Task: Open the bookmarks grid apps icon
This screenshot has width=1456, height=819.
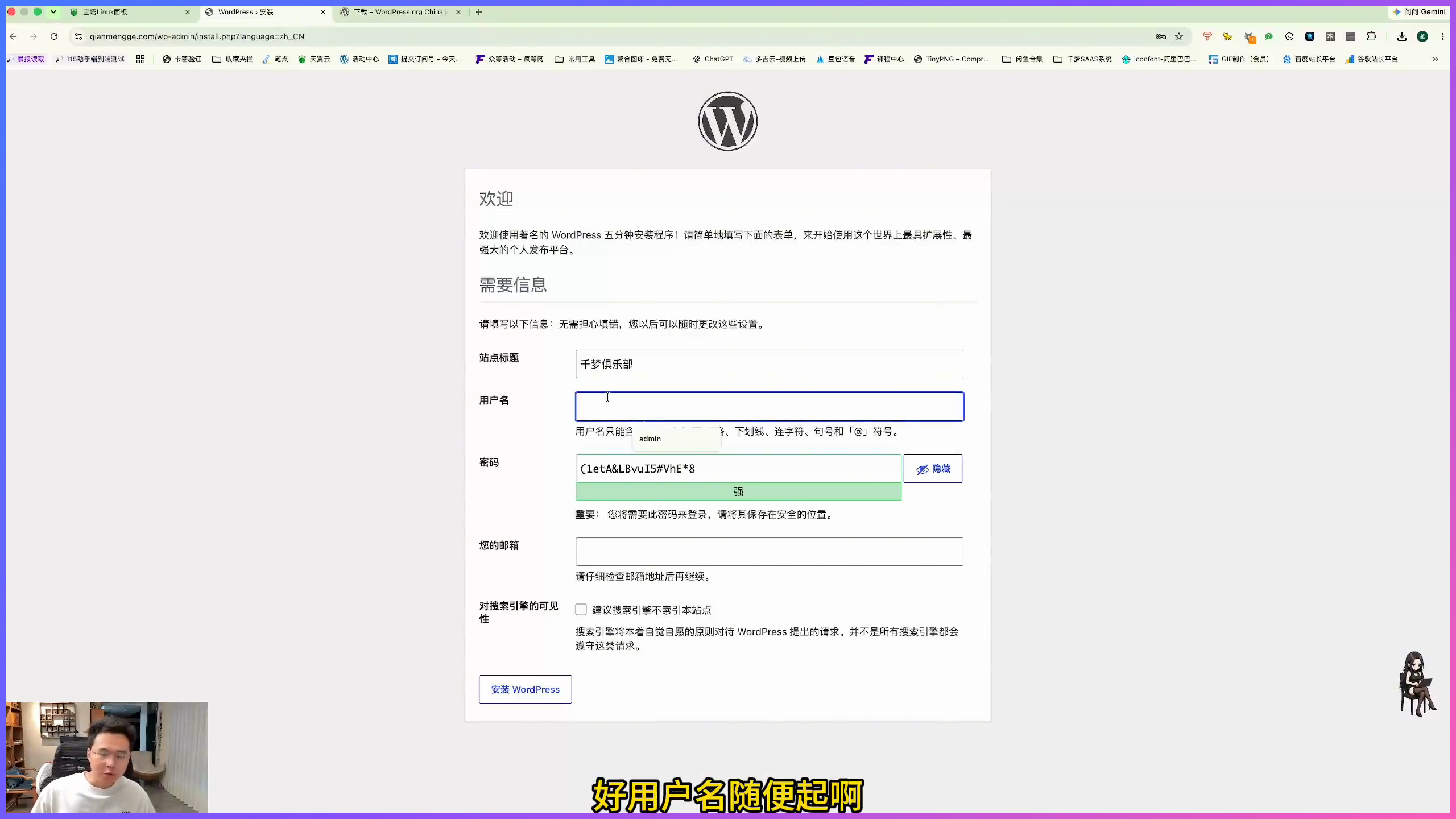Action: tap(140, 59)
